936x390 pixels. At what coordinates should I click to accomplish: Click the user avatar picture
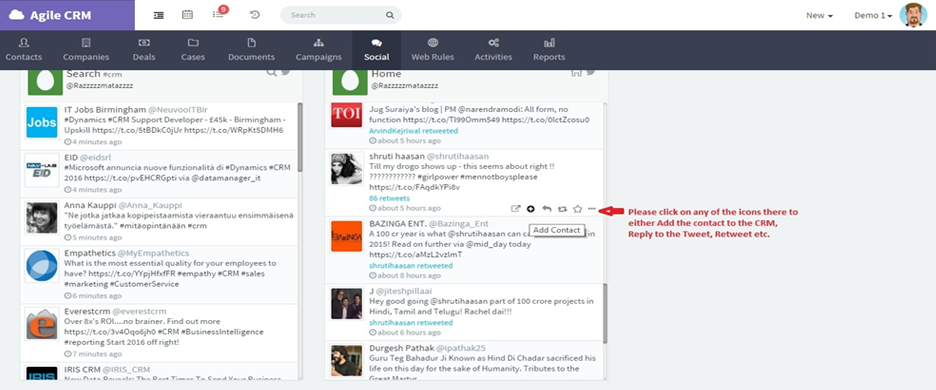pyautogui.click(x=913, y=15)
